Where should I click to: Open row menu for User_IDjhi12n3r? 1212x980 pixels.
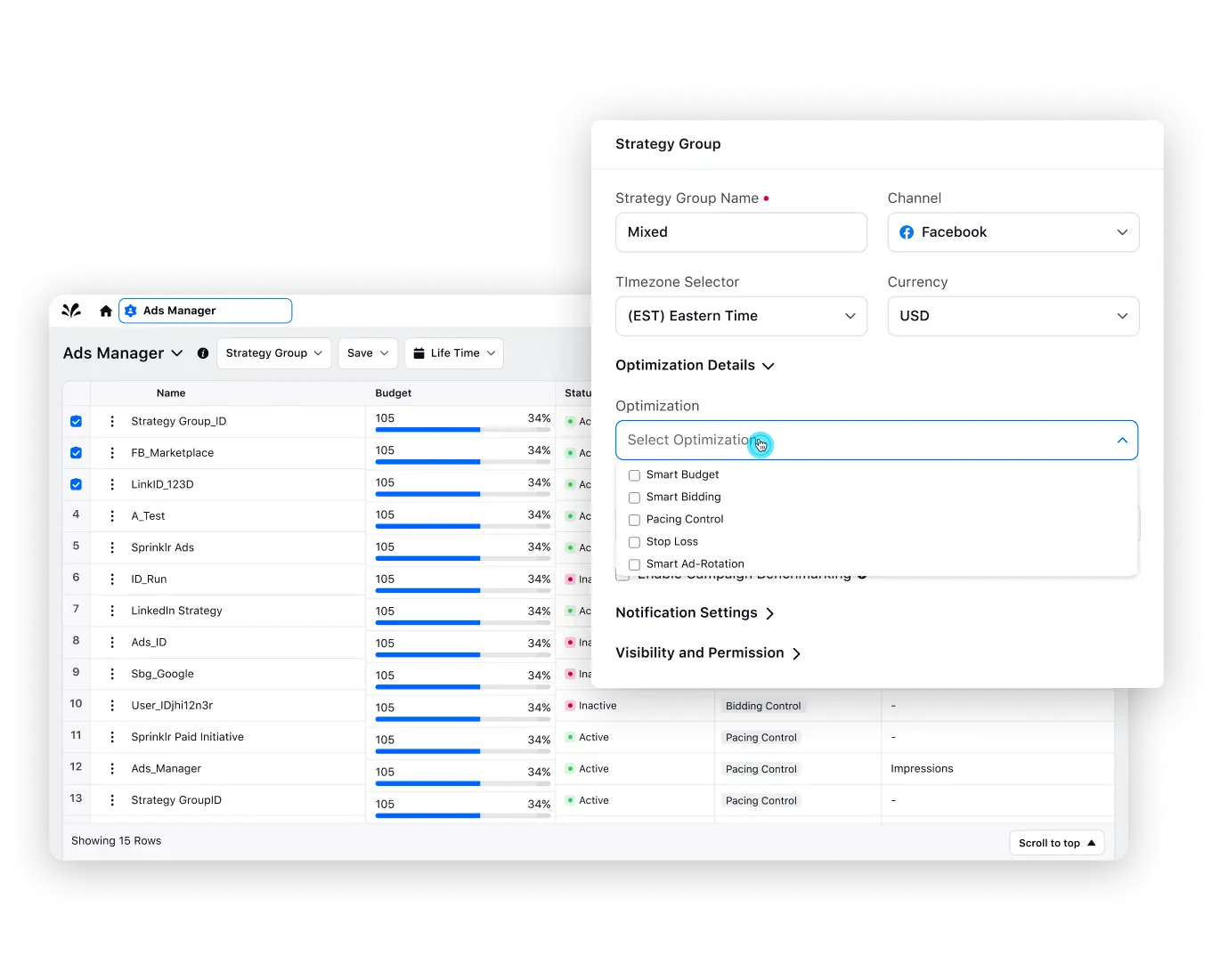pyautogui.click(x=112, y=706)
